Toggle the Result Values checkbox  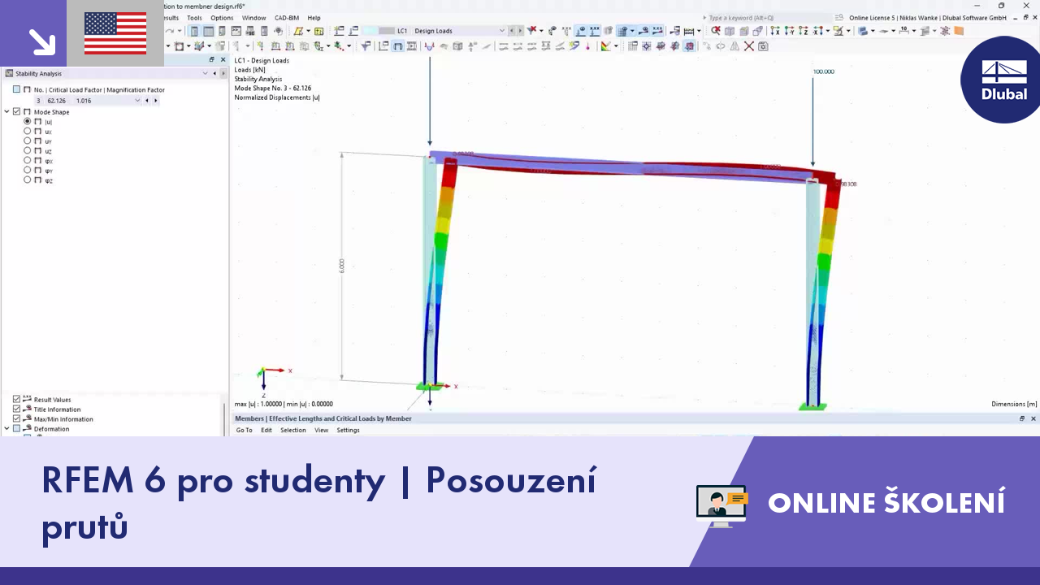pos(17,399)
